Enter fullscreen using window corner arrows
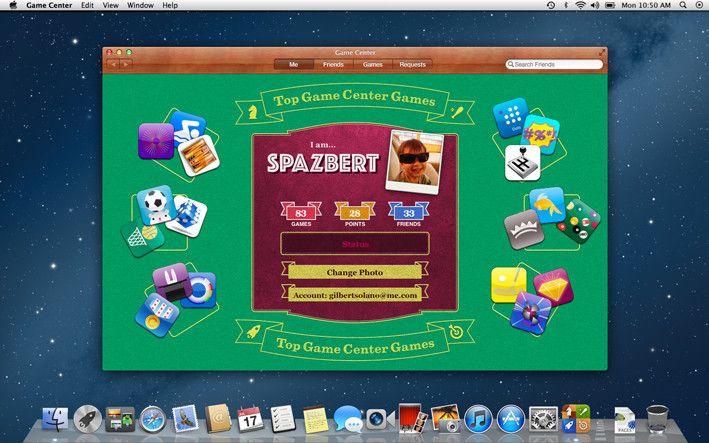The image size is (709, 443). tap(602, 52)
